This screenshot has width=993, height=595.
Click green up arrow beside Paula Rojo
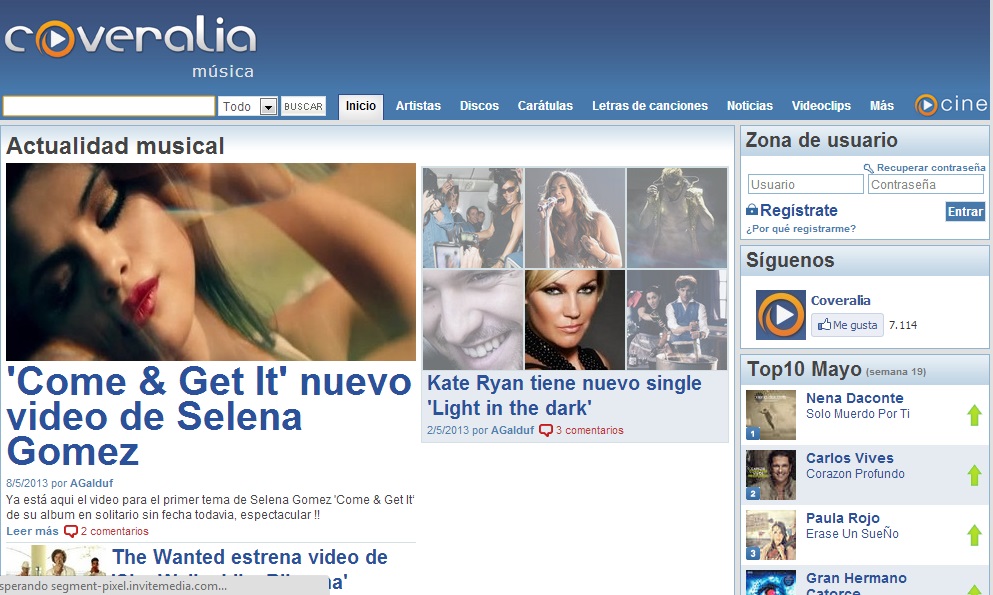[x=974, y=535]
